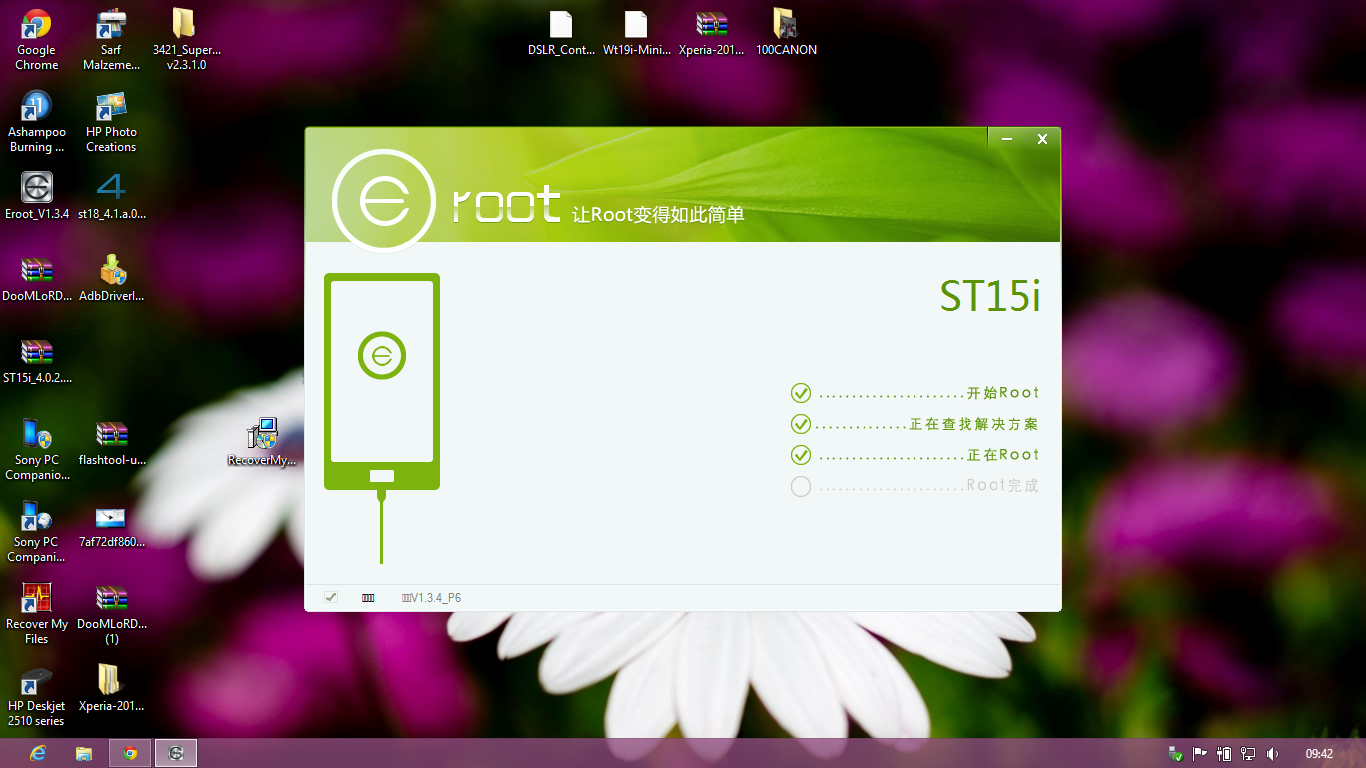Viewport: 1366px width, 768px height.
Task: Minimize the Eroot window
Action: click(1007, 139)
